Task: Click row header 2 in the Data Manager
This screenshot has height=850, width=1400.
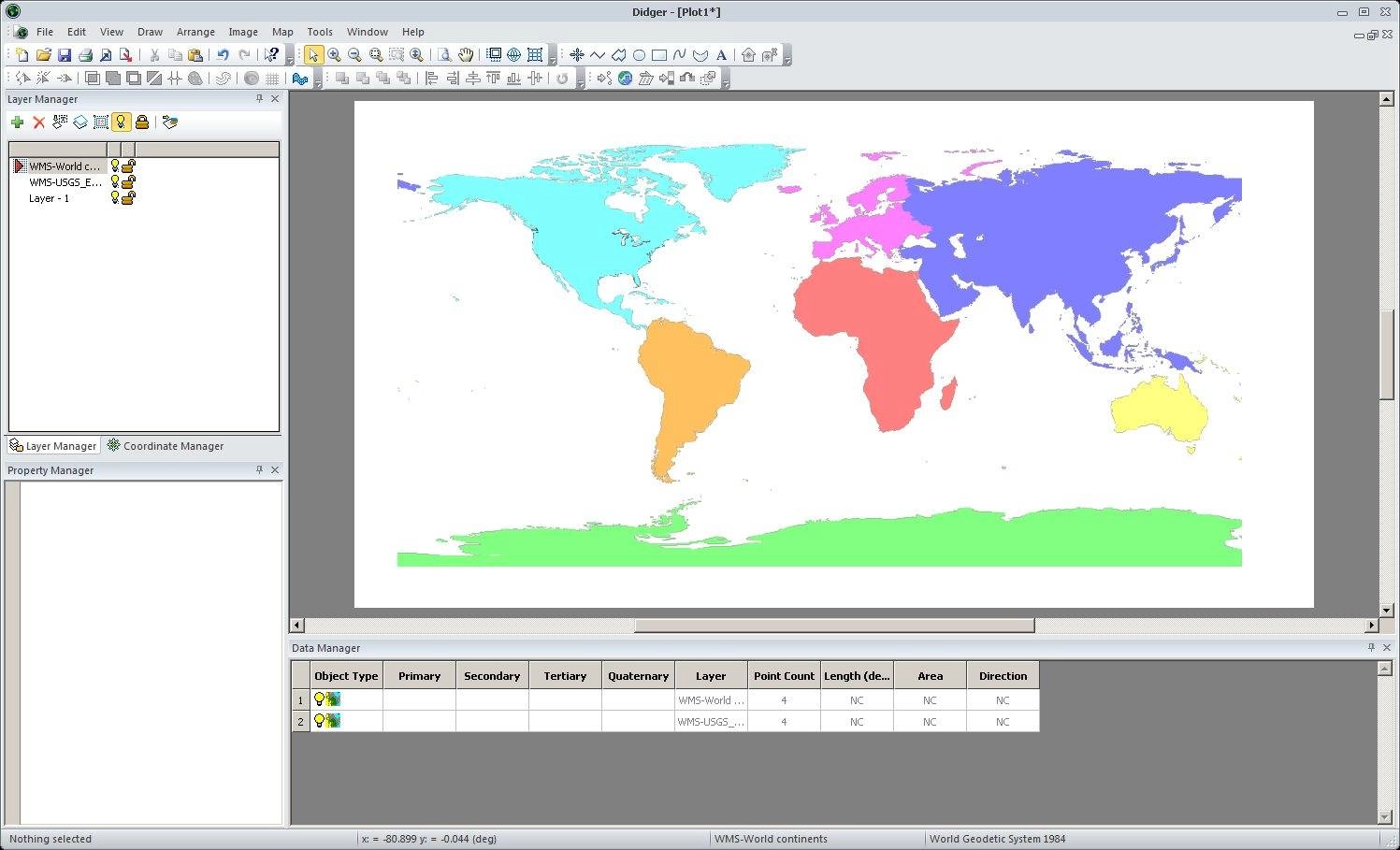Action: click(x=300, y=721)
